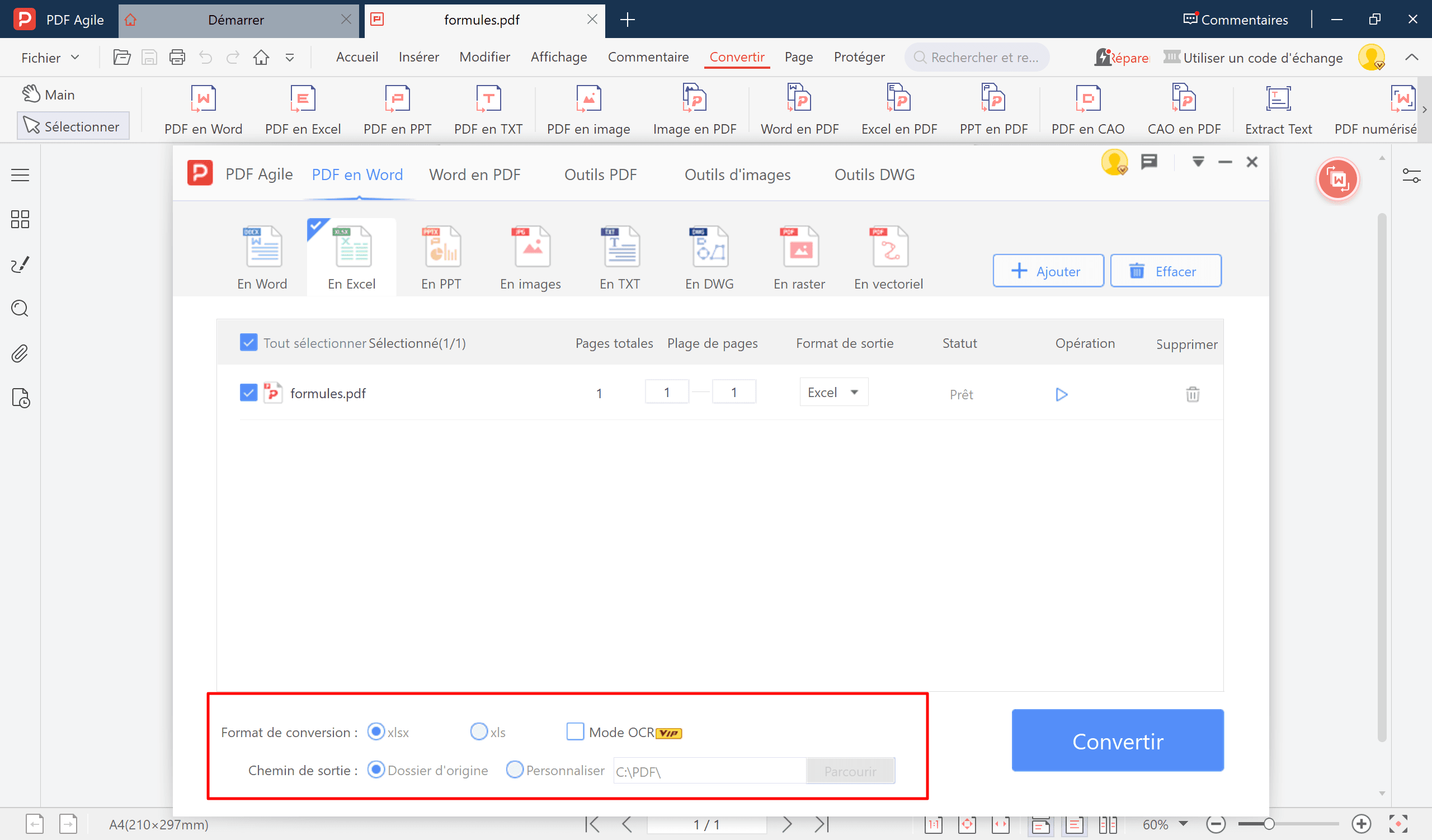Expand the left hamburger menu panel
This screenshot has width=1432, height=840.
pos(20,175)
